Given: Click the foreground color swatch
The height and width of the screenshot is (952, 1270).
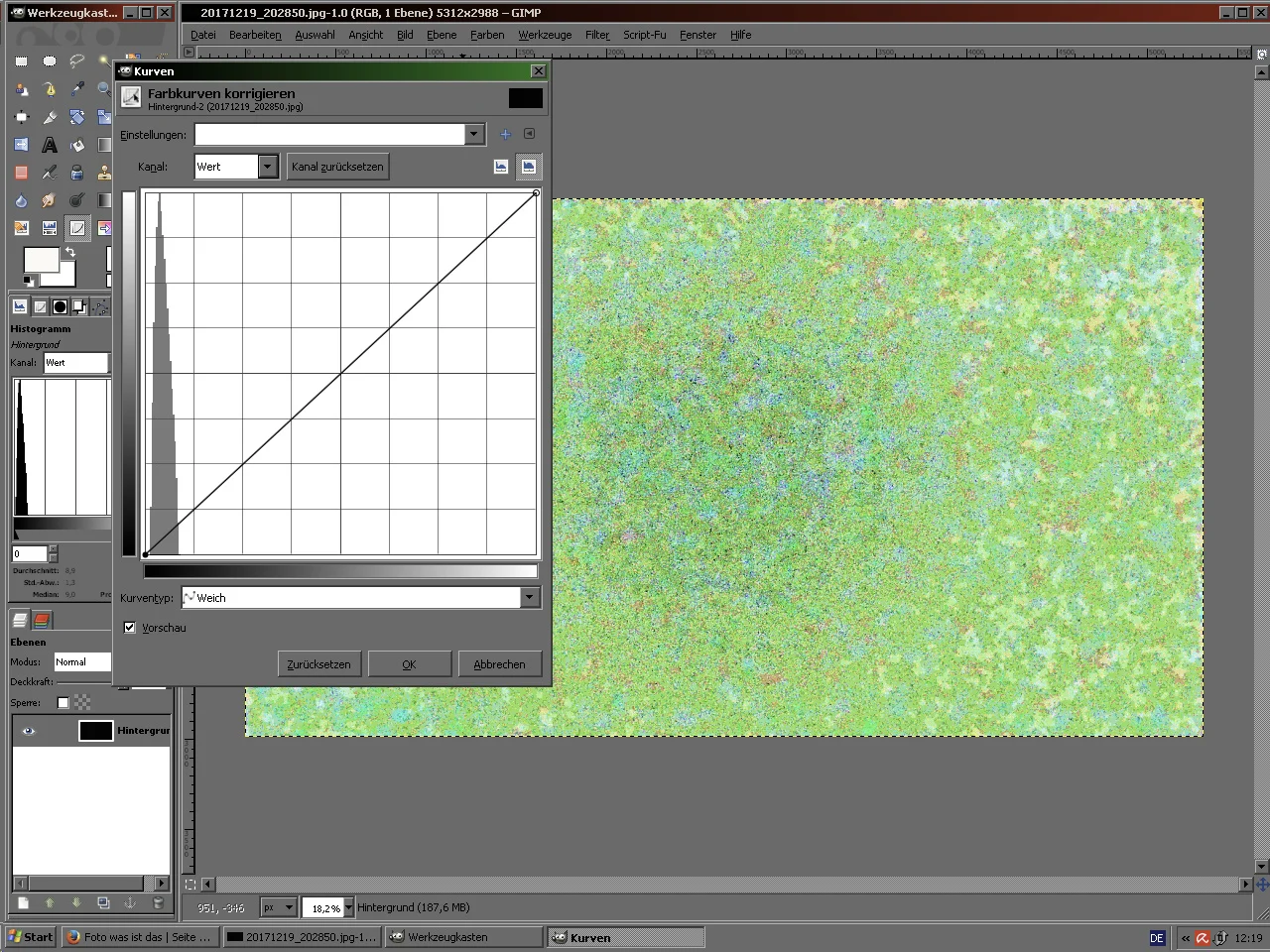Looking at the screenshot, I should 40,260.
